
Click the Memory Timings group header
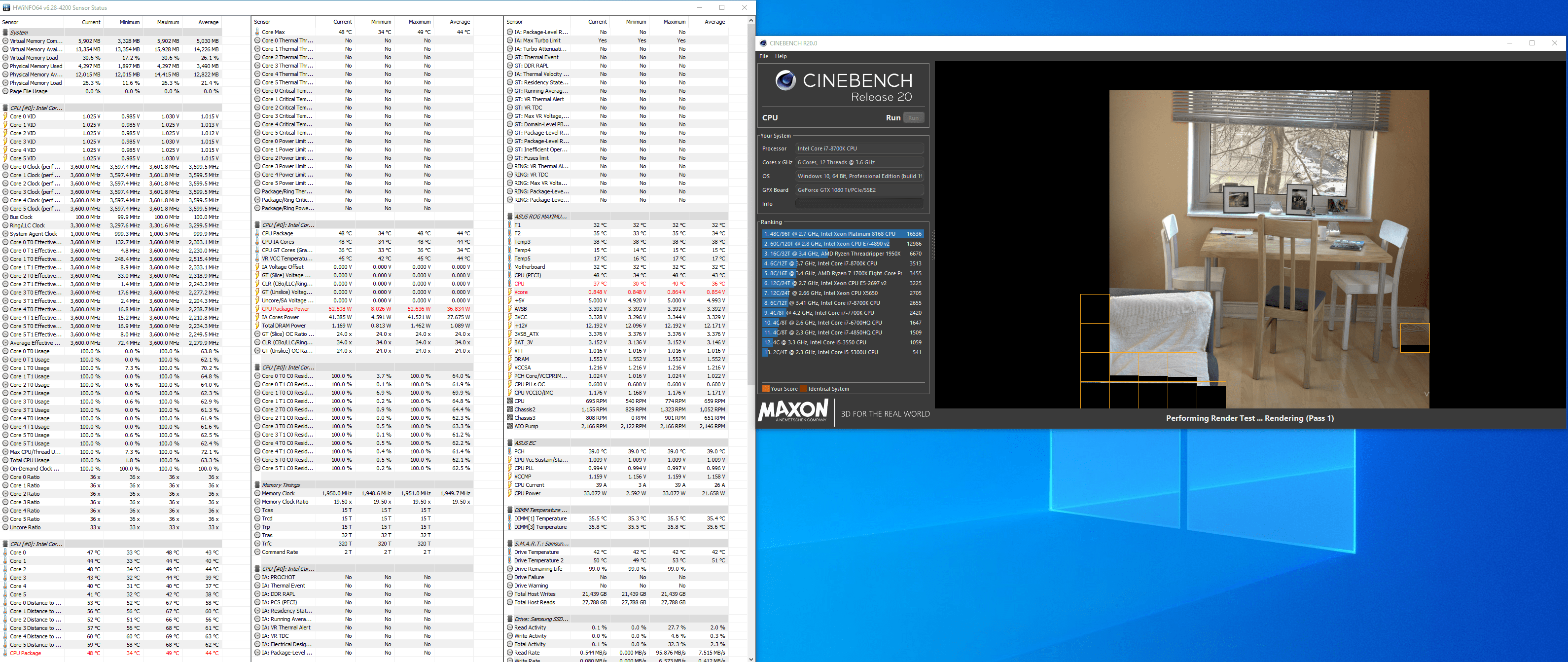pos(363,485)
